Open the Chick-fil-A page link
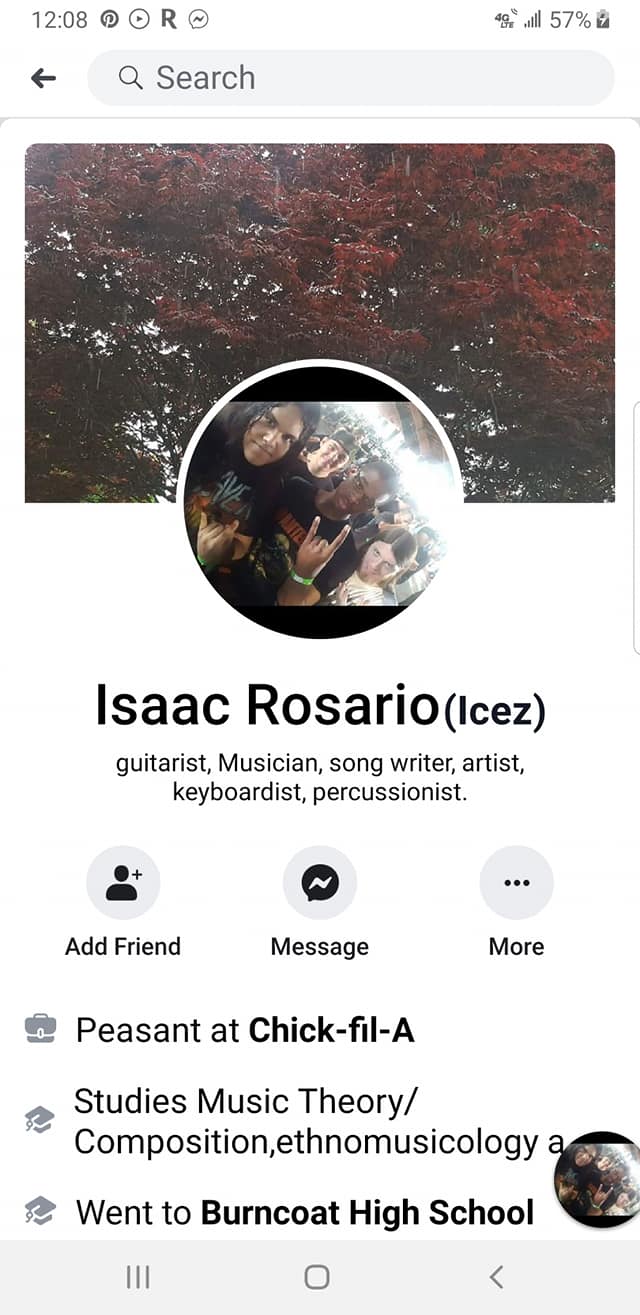This screenshot has height=1315, width=640. [x=331, y=1029]
